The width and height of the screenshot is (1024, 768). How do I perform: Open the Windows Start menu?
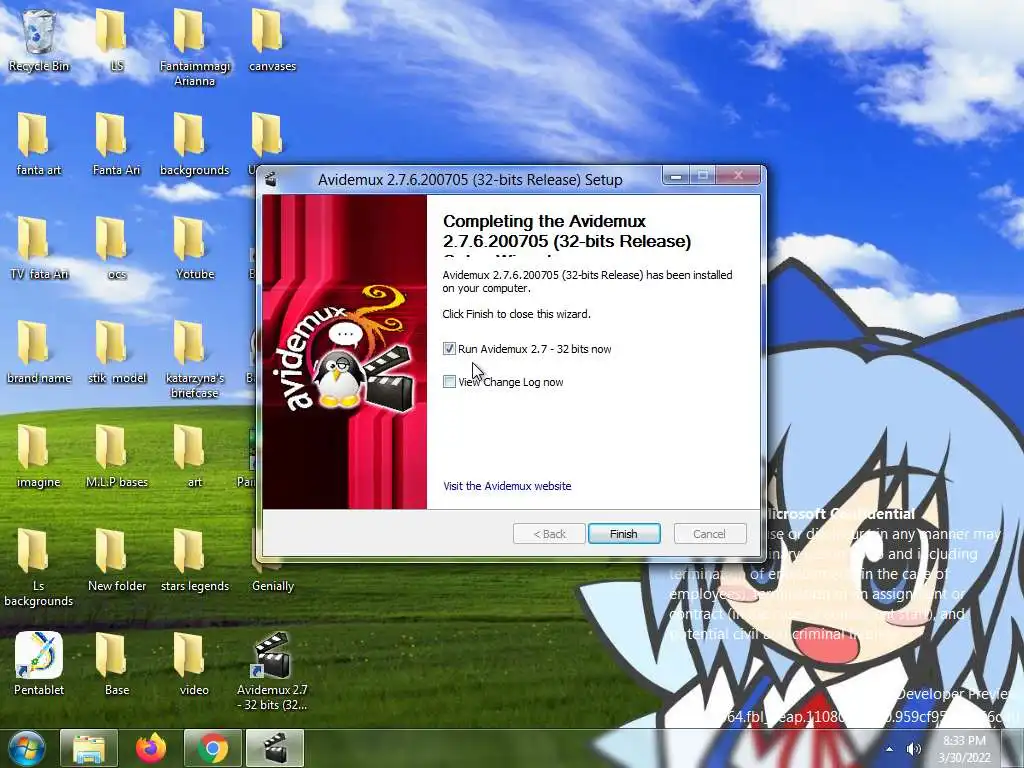(26, 748)
